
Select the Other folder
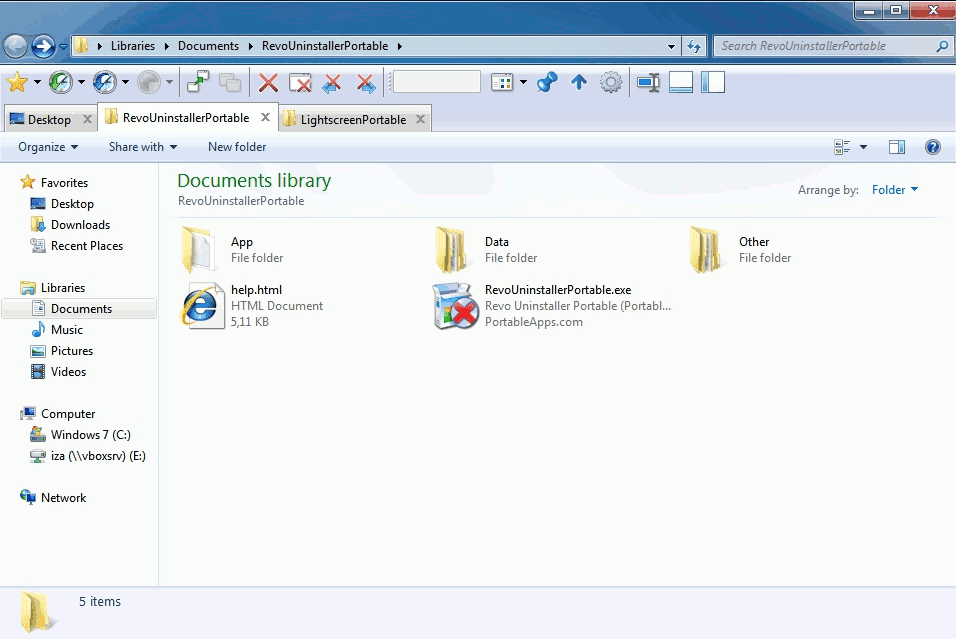(742, 250)
